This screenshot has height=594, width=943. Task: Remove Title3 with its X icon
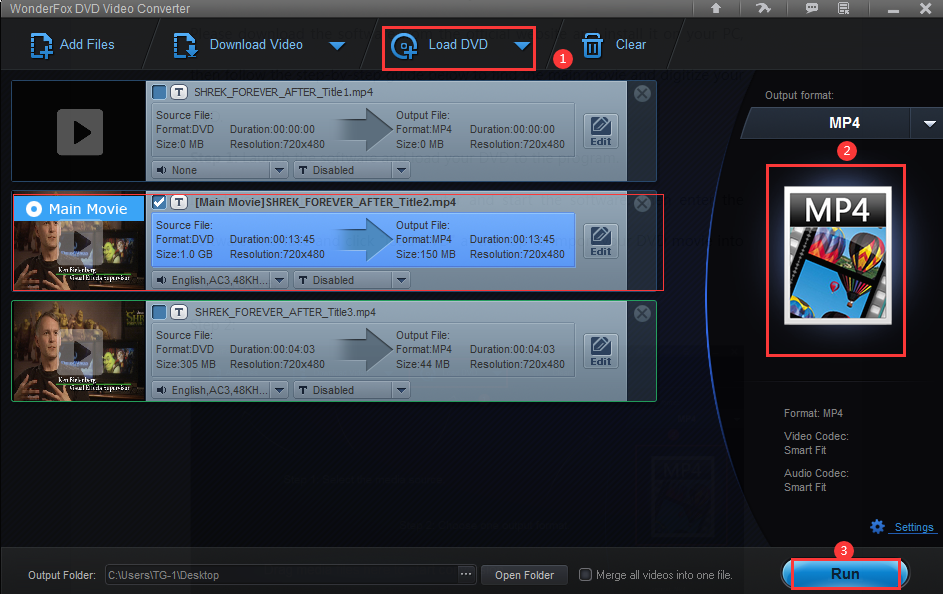coord(642,313)
